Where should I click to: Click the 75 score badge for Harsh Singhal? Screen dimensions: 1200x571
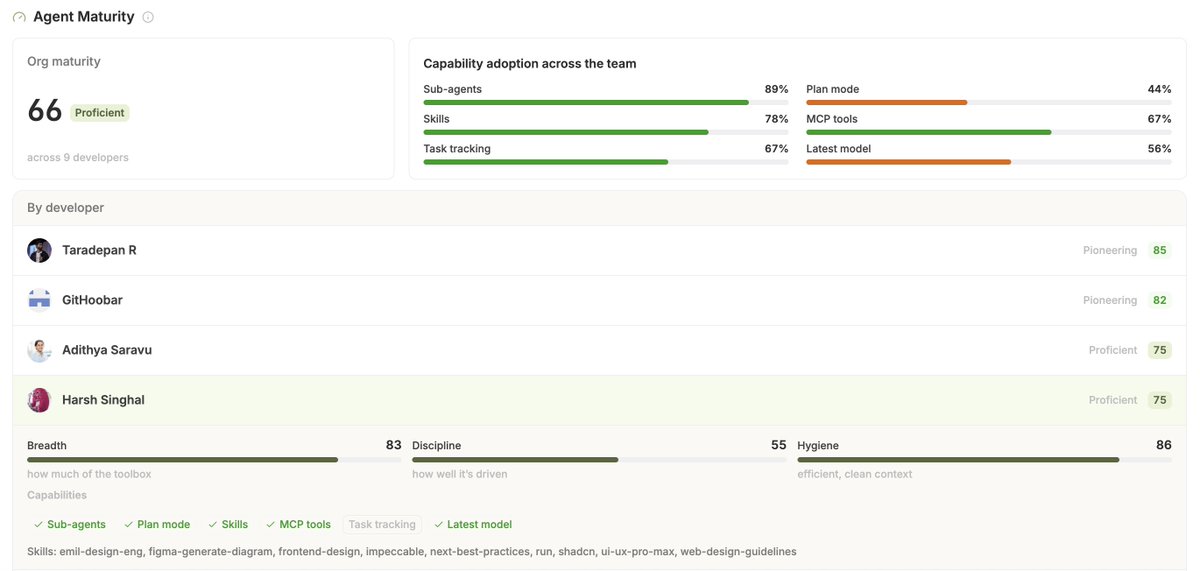pyautogui.click(x=1160, y=400)
